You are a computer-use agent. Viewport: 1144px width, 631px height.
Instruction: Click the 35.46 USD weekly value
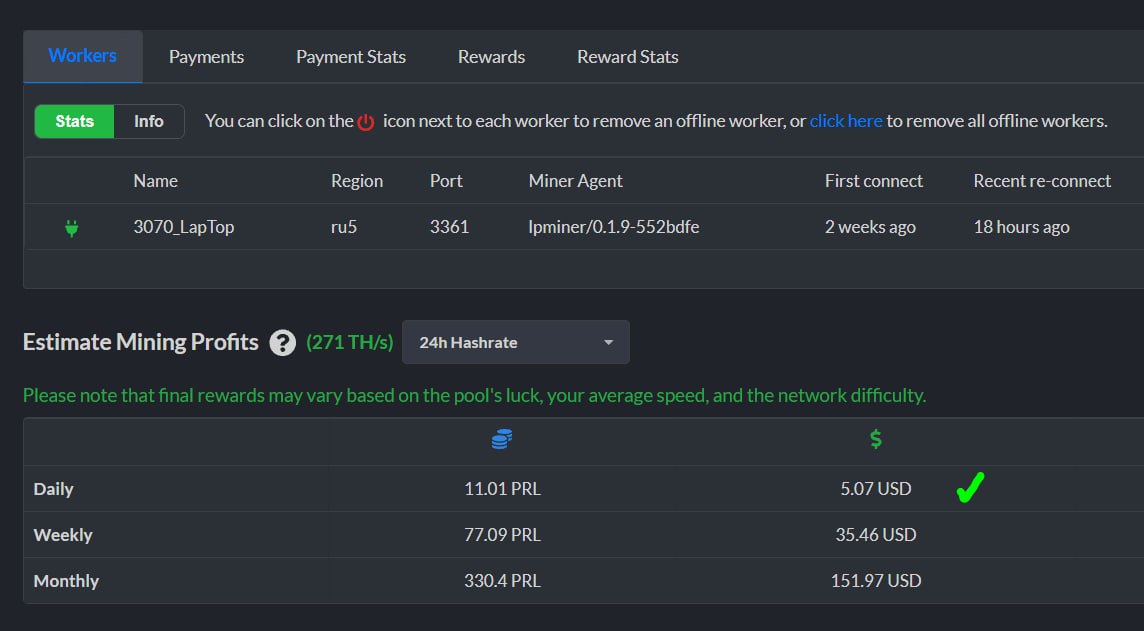pyautogui.click(x=876, y=535)
